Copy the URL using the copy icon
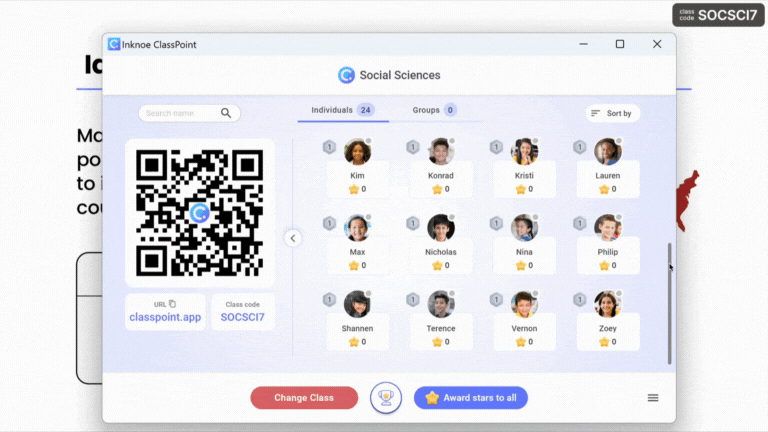 tap(172, 304)
